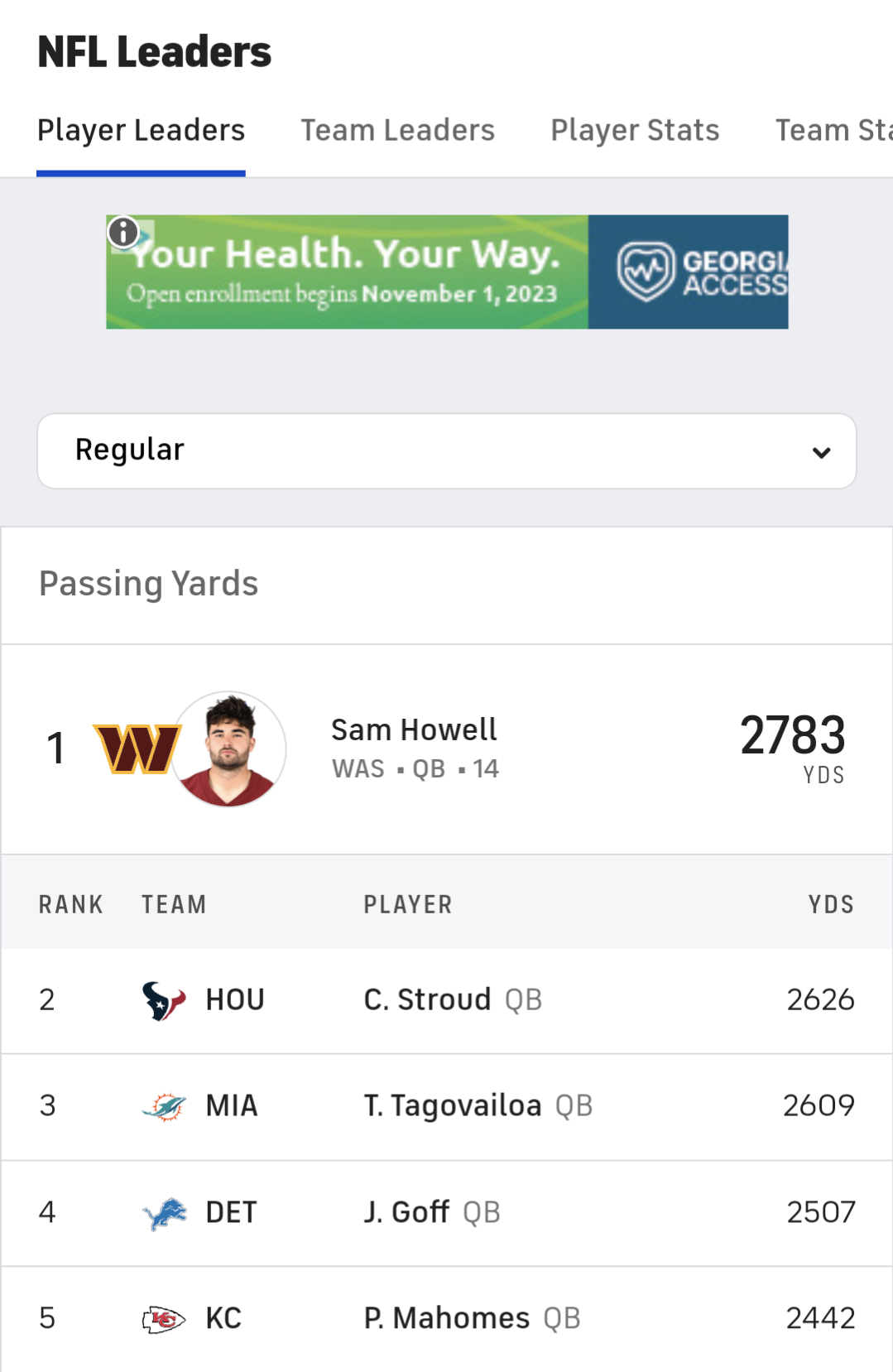
Task: Click the Washington Commanders logo
Action: (137, 749)
